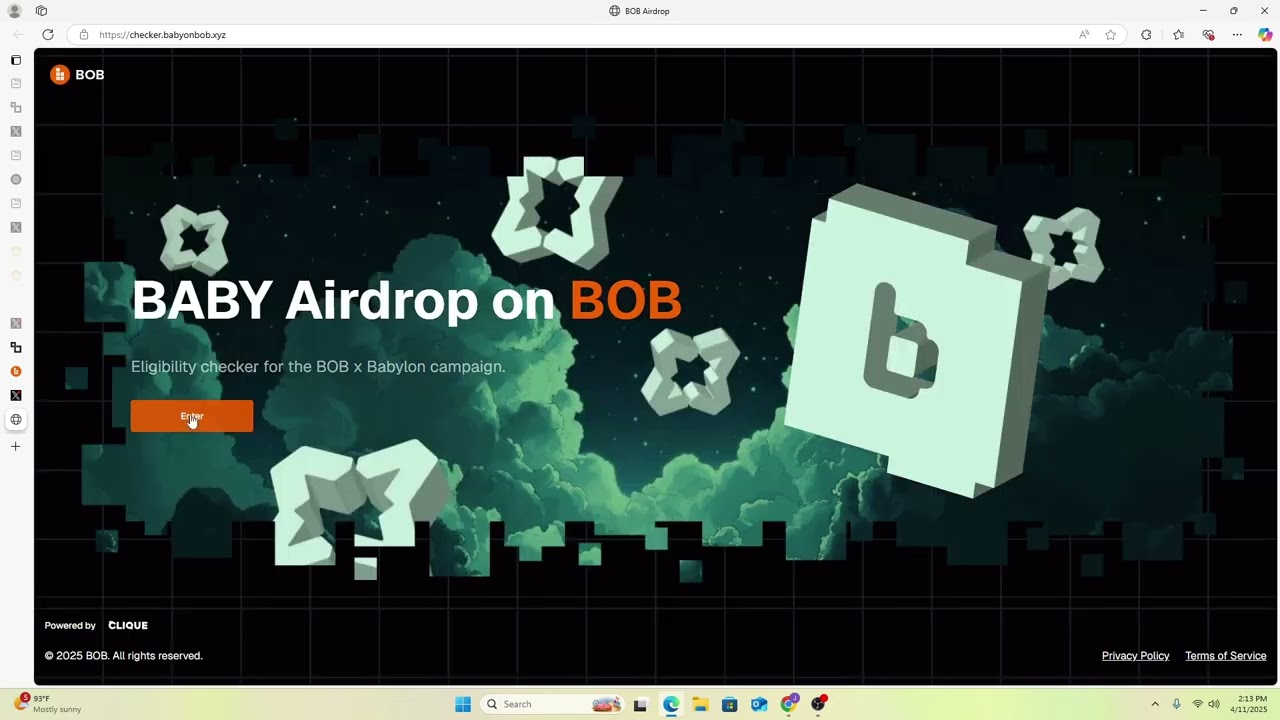Open File Explorer from the taskbar
Image resolution: width=1280 pixels, height=720 pixels.
[x=700, y=704]
